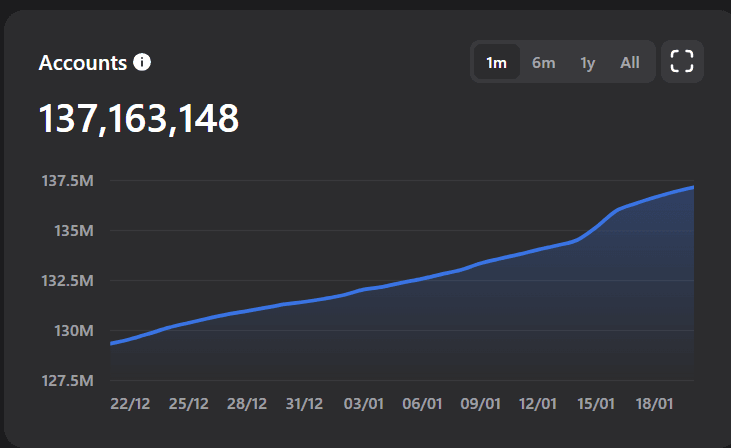Expand the chart with the fullscreen icon
This screenshot has width=731, height=448.
pyautogui.click(x=682, y=62)
